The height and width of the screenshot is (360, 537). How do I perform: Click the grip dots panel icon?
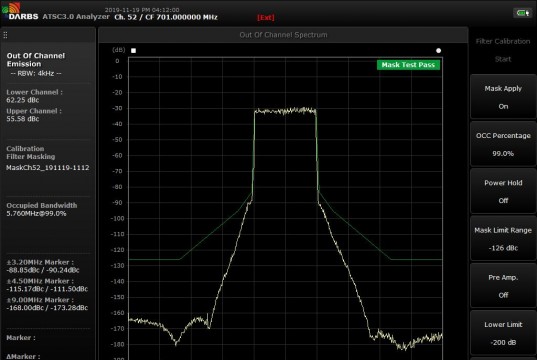coord(5,35)
